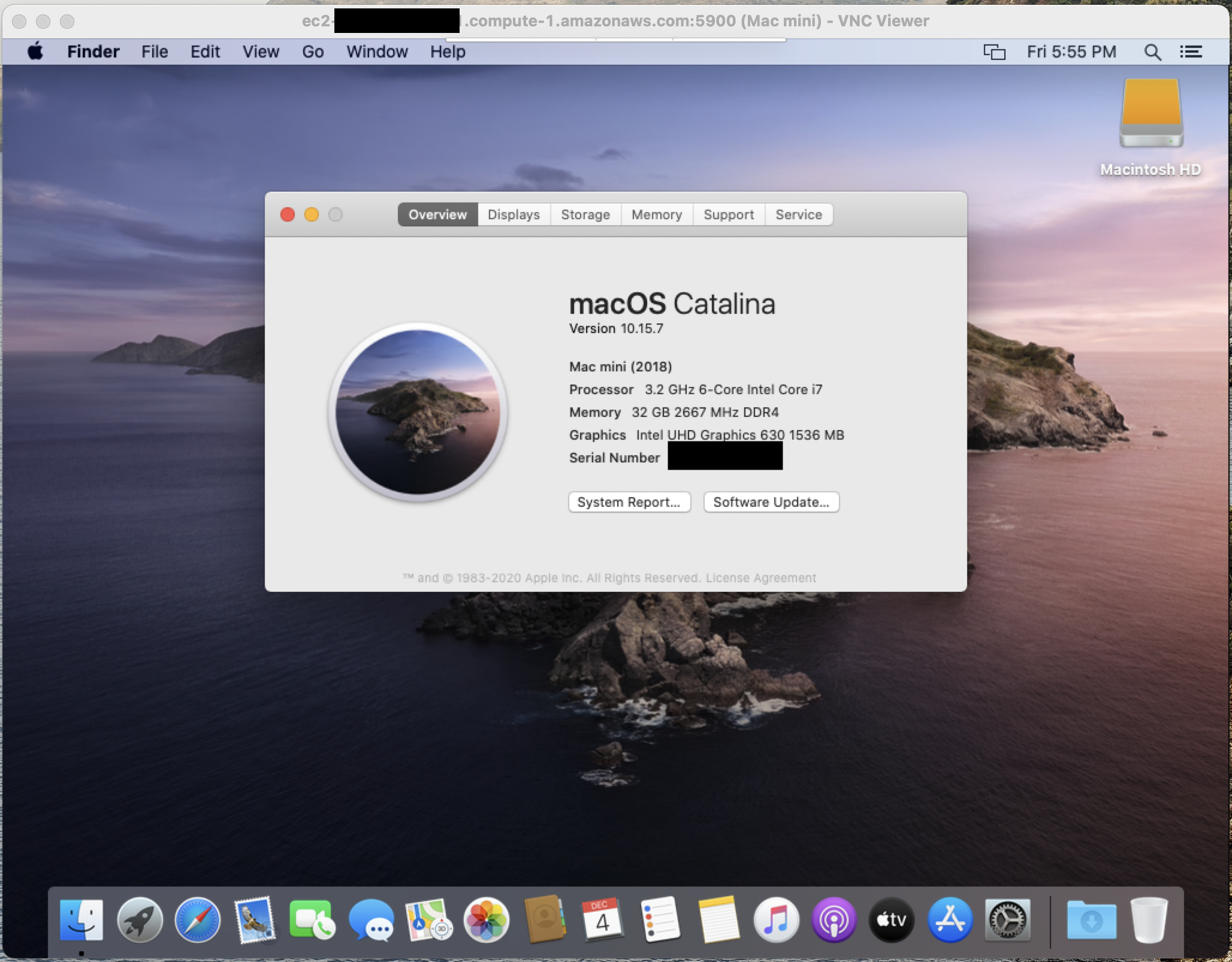Select Macintosh HD desktop drive icon
Viewport: 1232px width, 962px height.
1151,114
